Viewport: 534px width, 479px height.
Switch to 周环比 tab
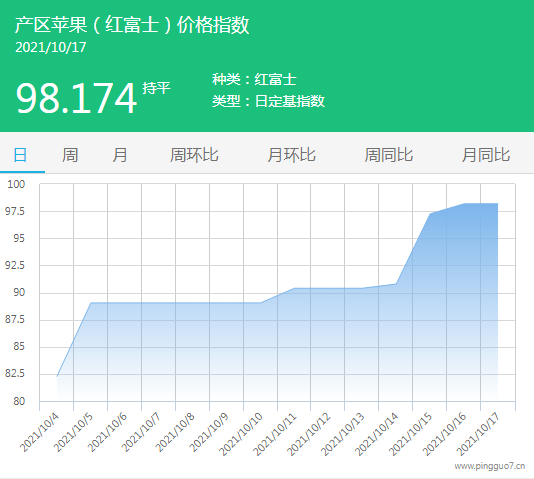coord(194,155)
